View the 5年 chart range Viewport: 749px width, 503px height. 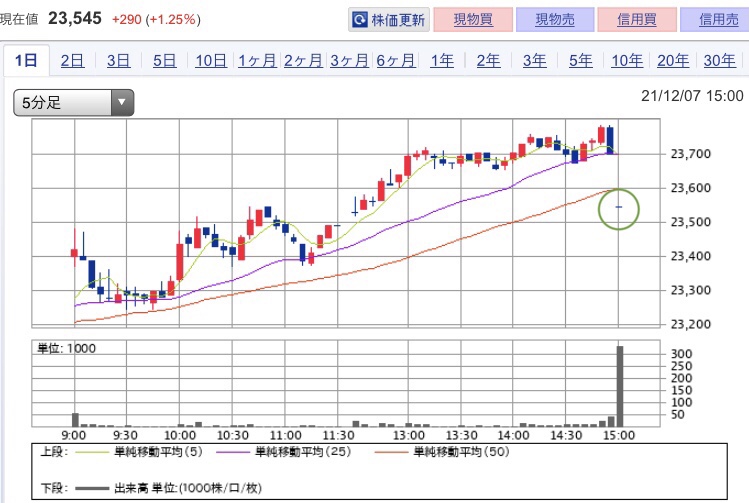(580, 61)
